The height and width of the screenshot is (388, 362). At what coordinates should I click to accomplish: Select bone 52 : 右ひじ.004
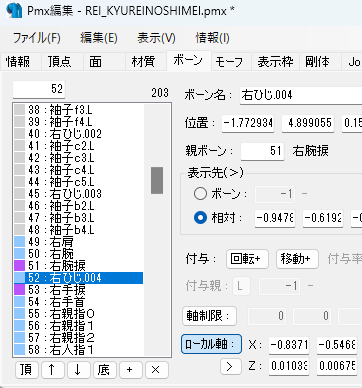tap(79, 278)
